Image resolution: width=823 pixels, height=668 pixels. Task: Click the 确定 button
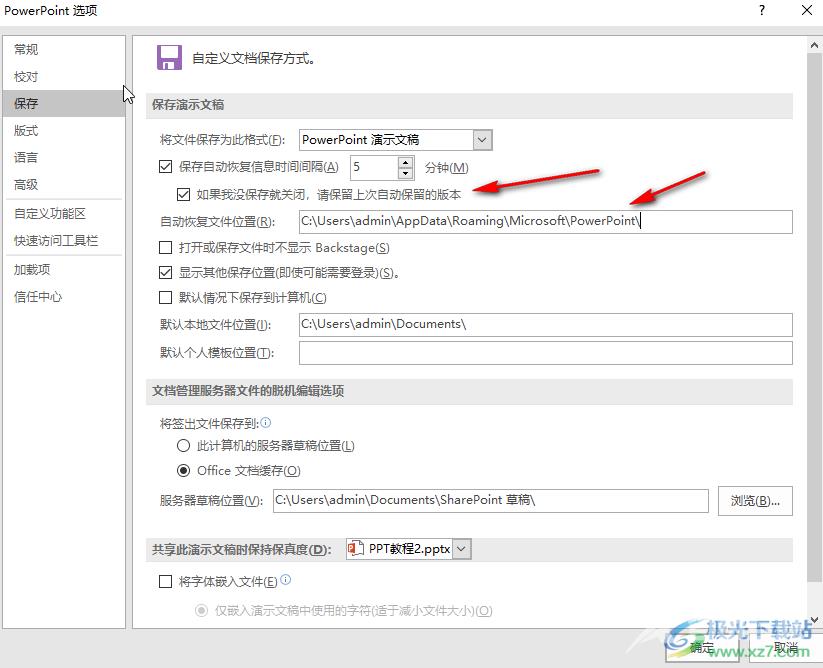702,648
